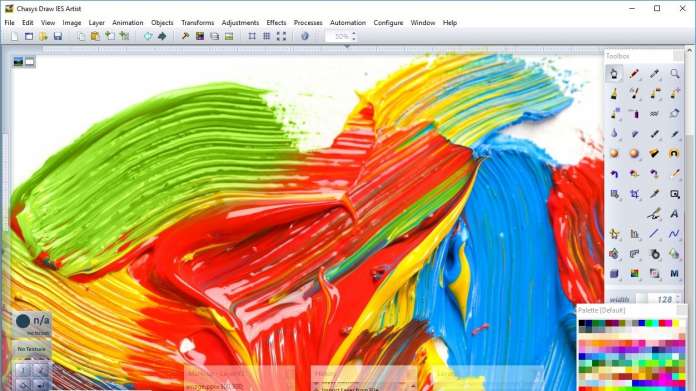Increase the zoom percentage stepper
The height and width of the screenshot is (391, 696).
click(354, 34)
